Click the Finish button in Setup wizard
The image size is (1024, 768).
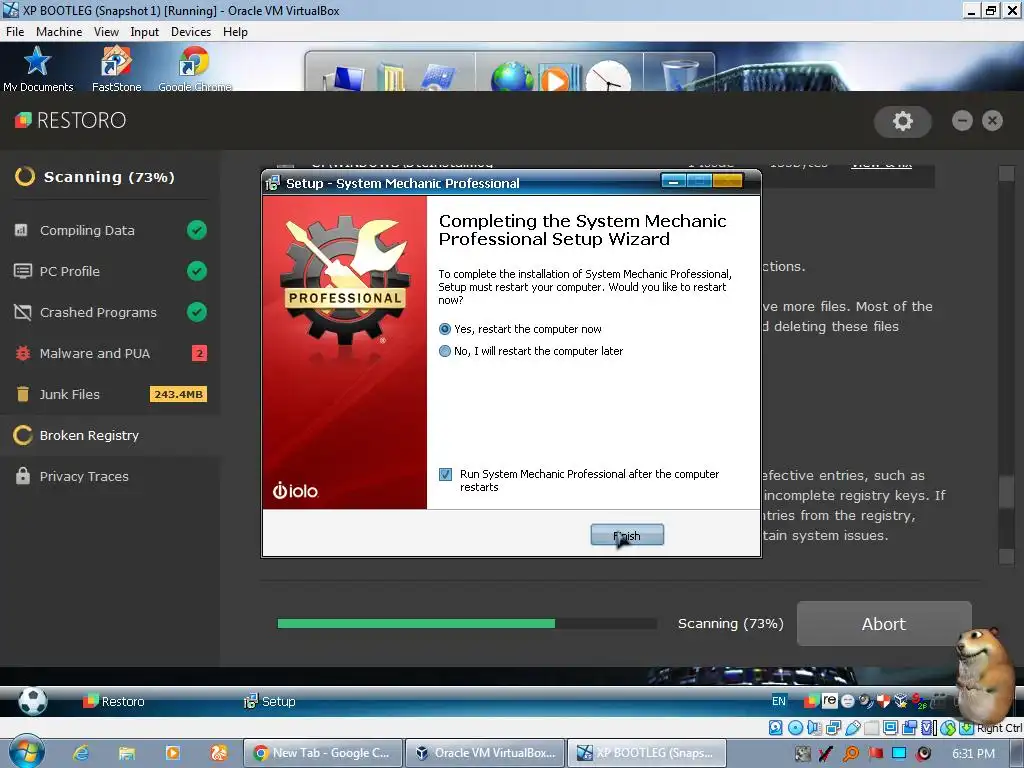click(x=627, y=535)
